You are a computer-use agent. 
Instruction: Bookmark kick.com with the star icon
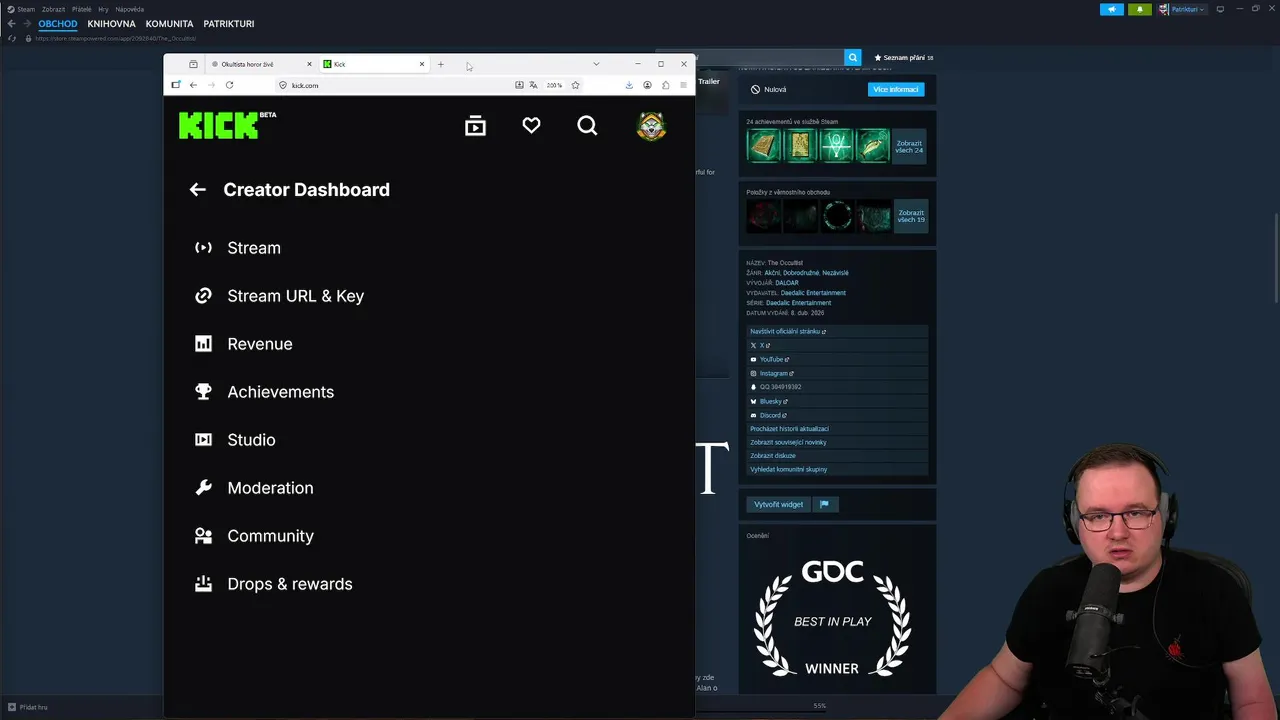tap(575, 85)
